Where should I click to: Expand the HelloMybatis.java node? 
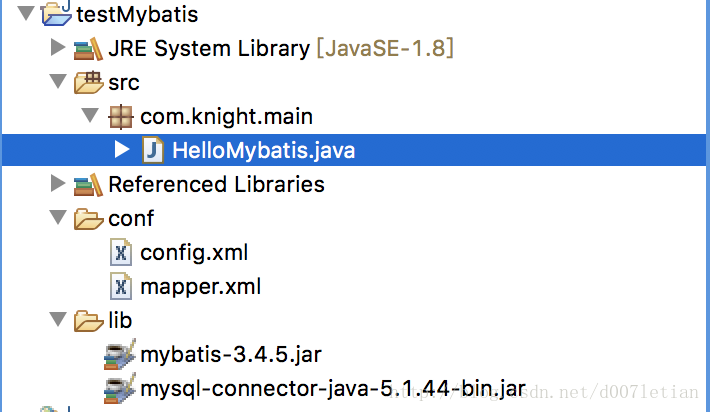(x=122, y=149)
